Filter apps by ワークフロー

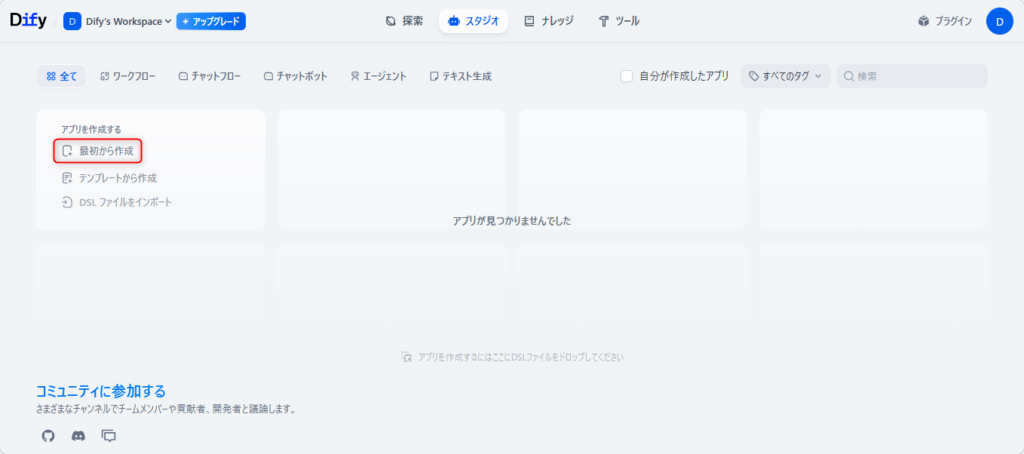pyautogui.click(x=128, y=76)
